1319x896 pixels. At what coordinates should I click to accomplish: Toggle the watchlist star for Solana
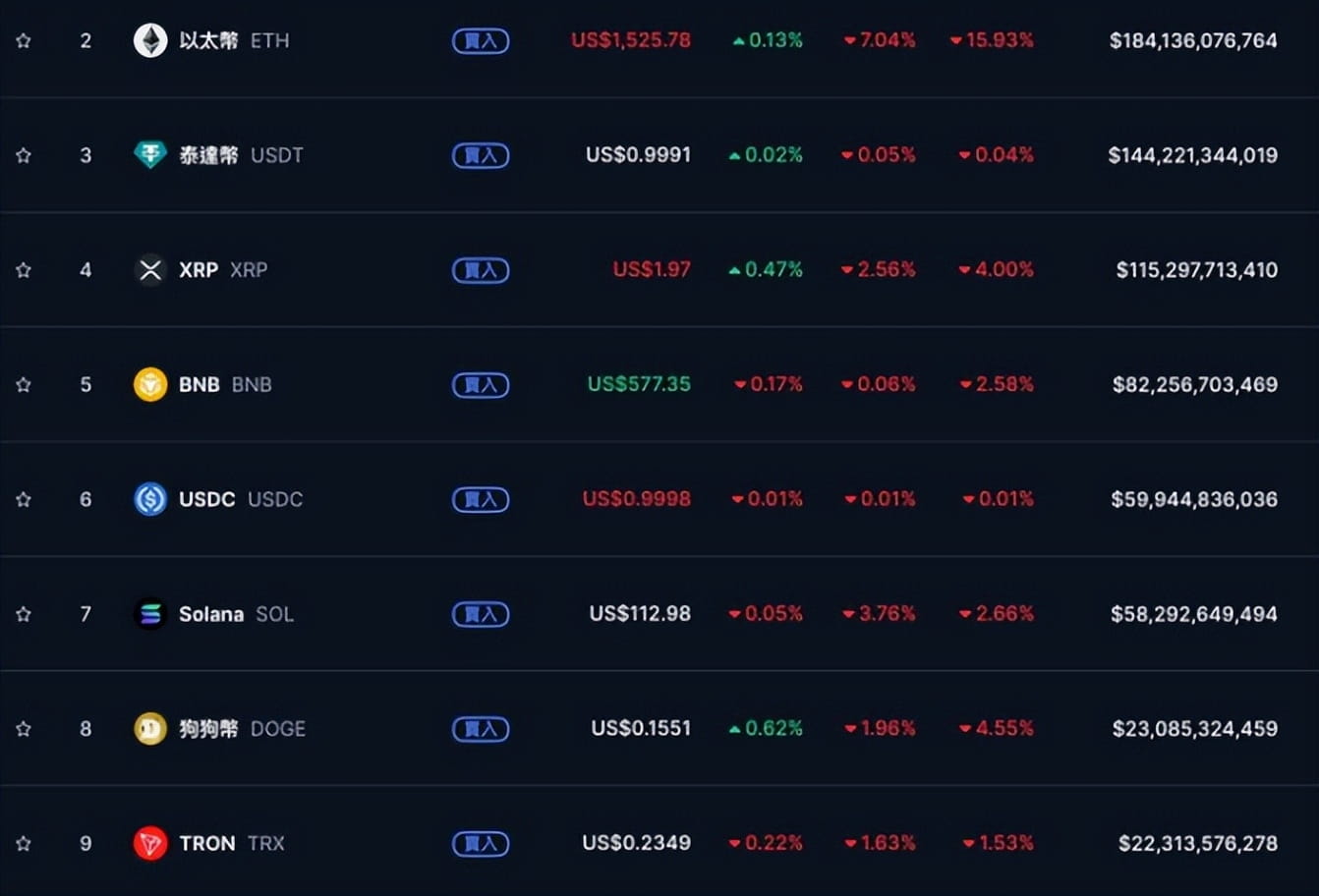coord(24,614)
